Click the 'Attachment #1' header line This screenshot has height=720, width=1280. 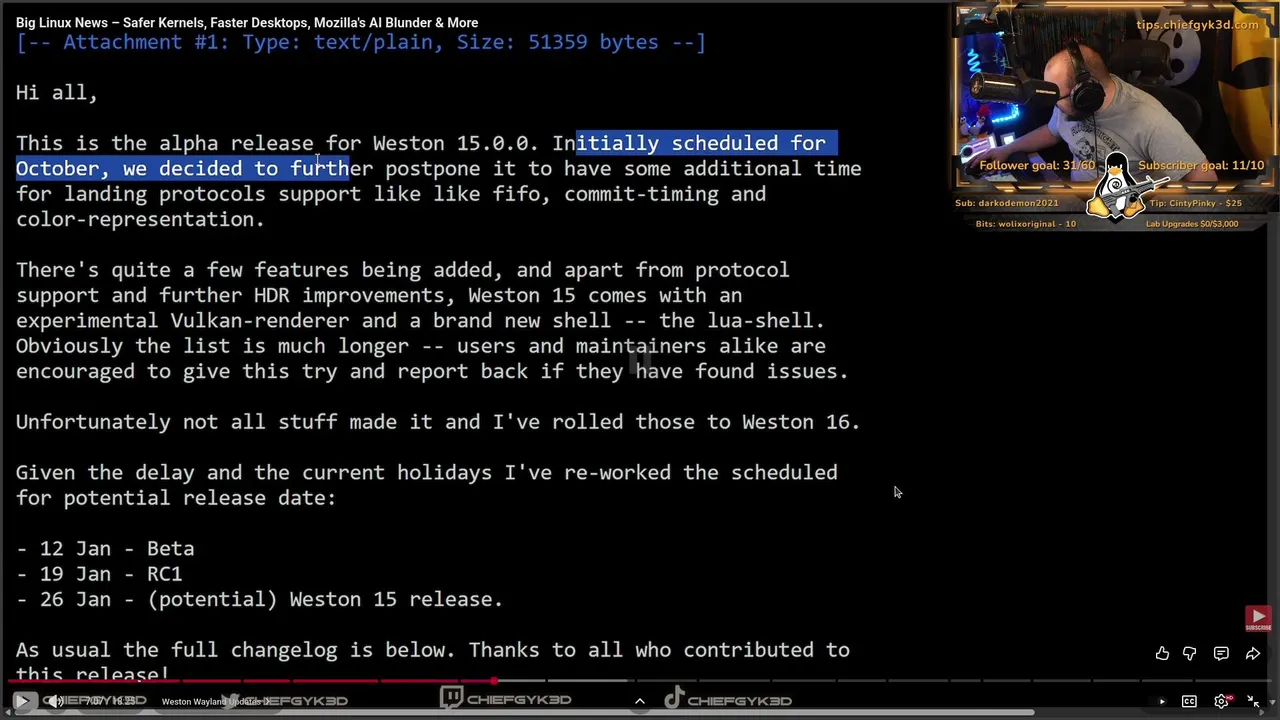[x=361, y=42]
